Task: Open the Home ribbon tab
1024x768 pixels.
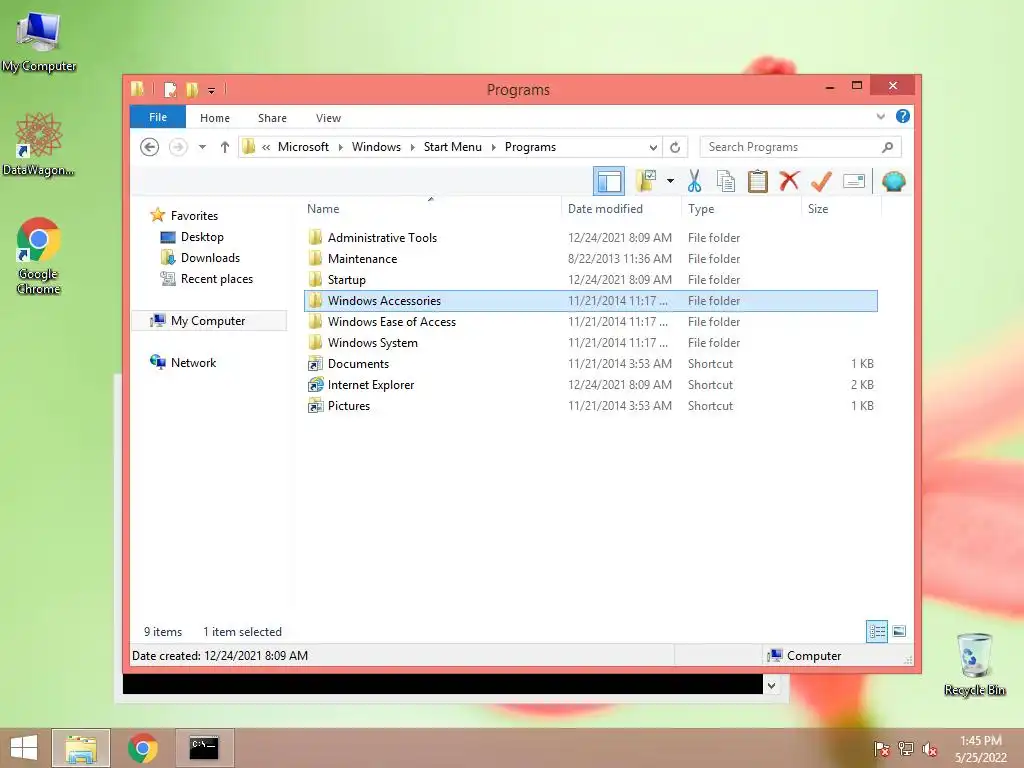Action: pos(215,118)
